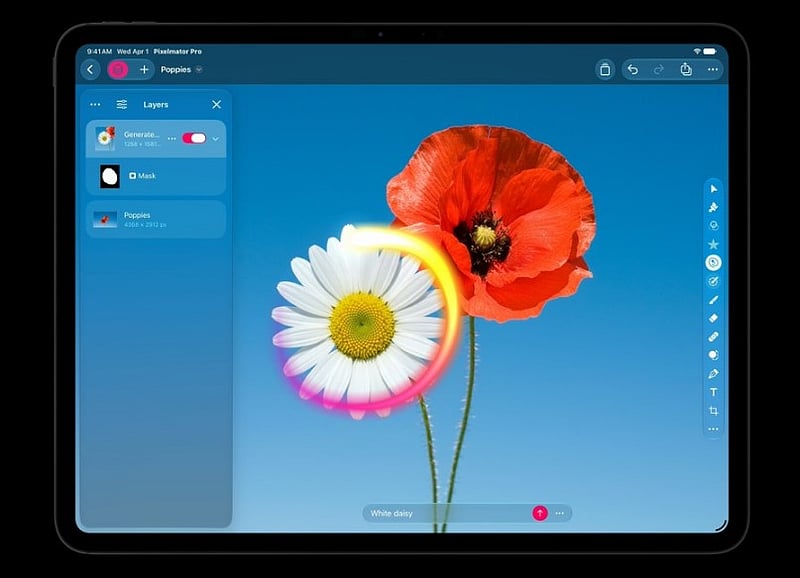This screenshot has height=578, width=800.
Task: Open the Layers panel filter sliders icon
Action: tap(122, 105)
